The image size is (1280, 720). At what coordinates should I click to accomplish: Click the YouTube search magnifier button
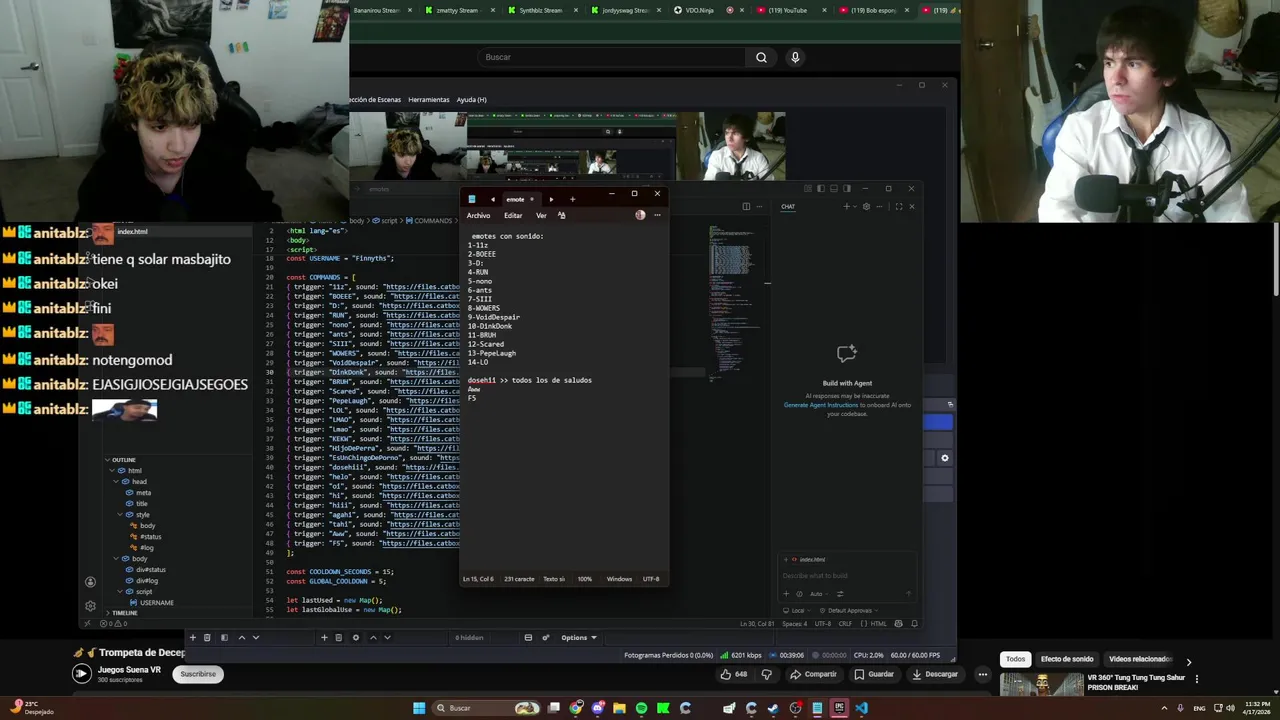[x=761, y=57]
